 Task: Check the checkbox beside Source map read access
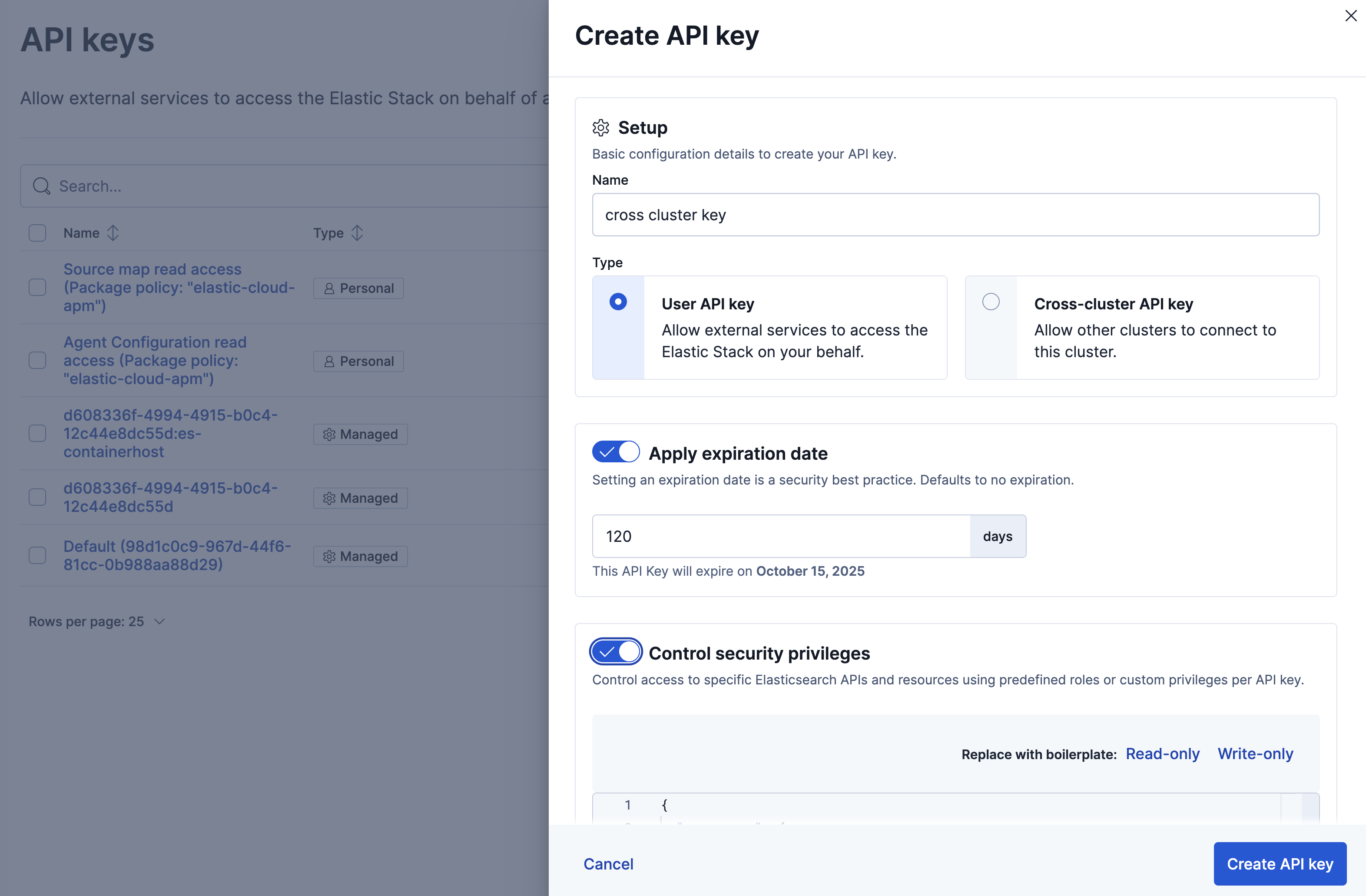(37, 288)
